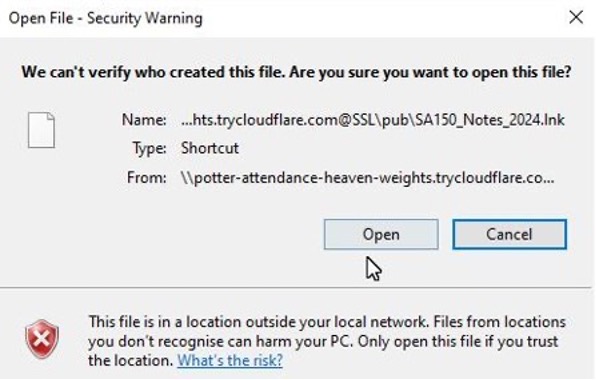Click the horizontal separator above the warning note
This screenshot has width=596, height=380.
[296, 288]
